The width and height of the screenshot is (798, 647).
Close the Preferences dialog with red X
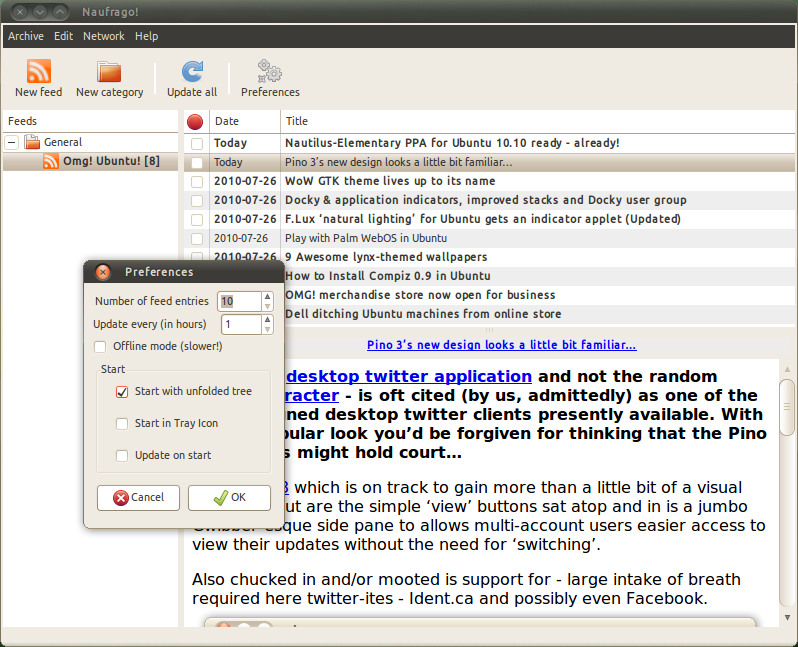(x=103, y=272)
